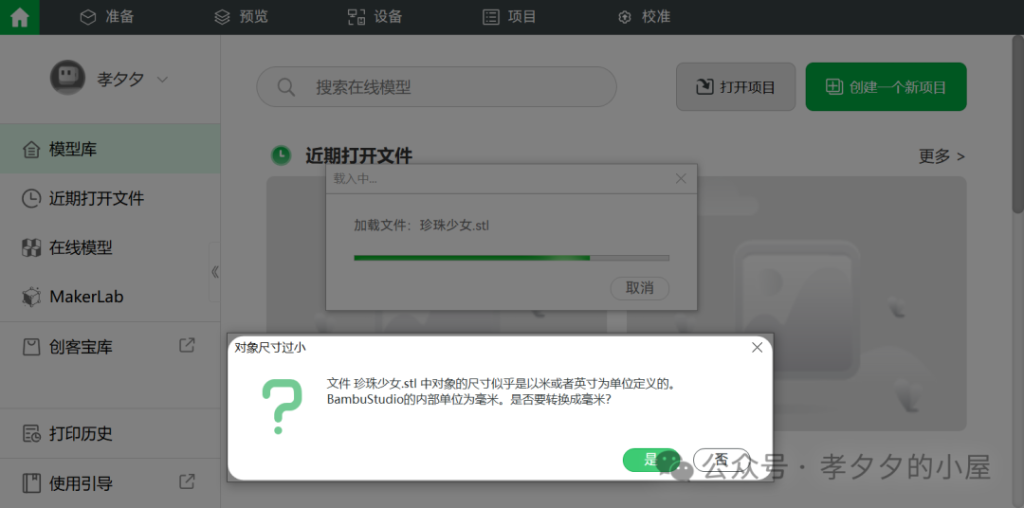Click the 在线模型 grid icon
Screen dimensions: 1024x508
[x=31, y=247]
